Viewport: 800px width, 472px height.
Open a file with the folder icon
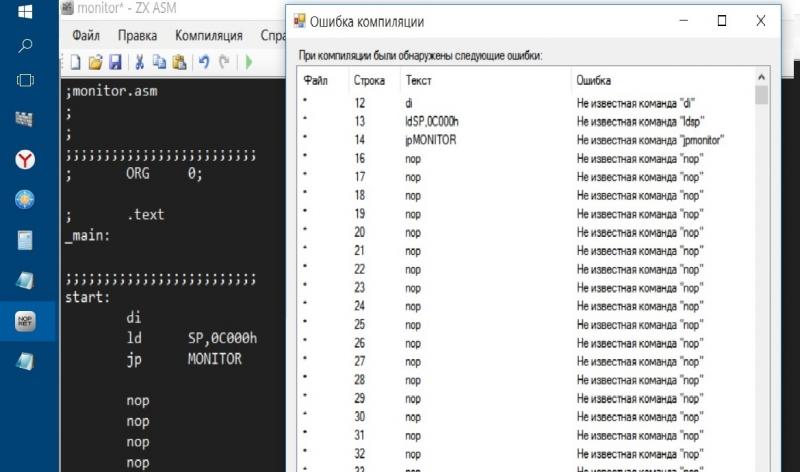click(95, 62)
